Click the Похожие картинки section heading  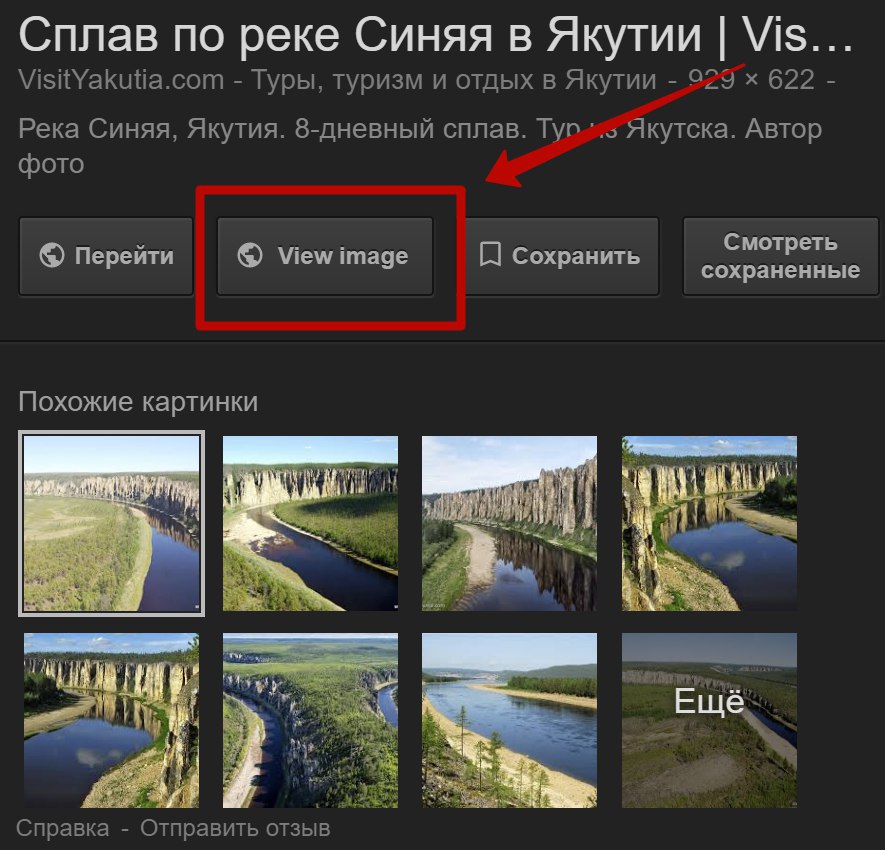tap(138, 402)
